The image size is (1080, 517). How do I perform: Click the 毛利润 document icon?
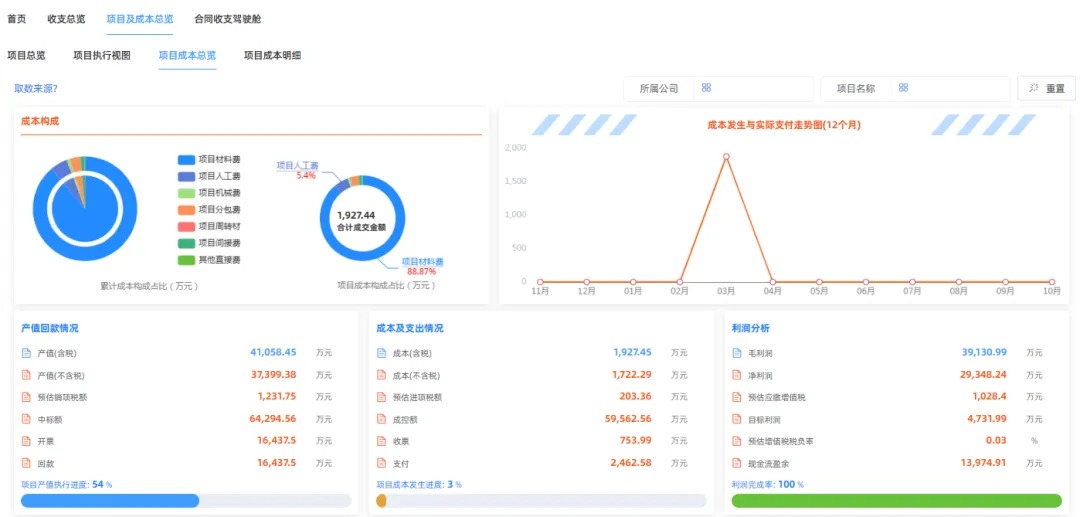(x=737, y=353)
